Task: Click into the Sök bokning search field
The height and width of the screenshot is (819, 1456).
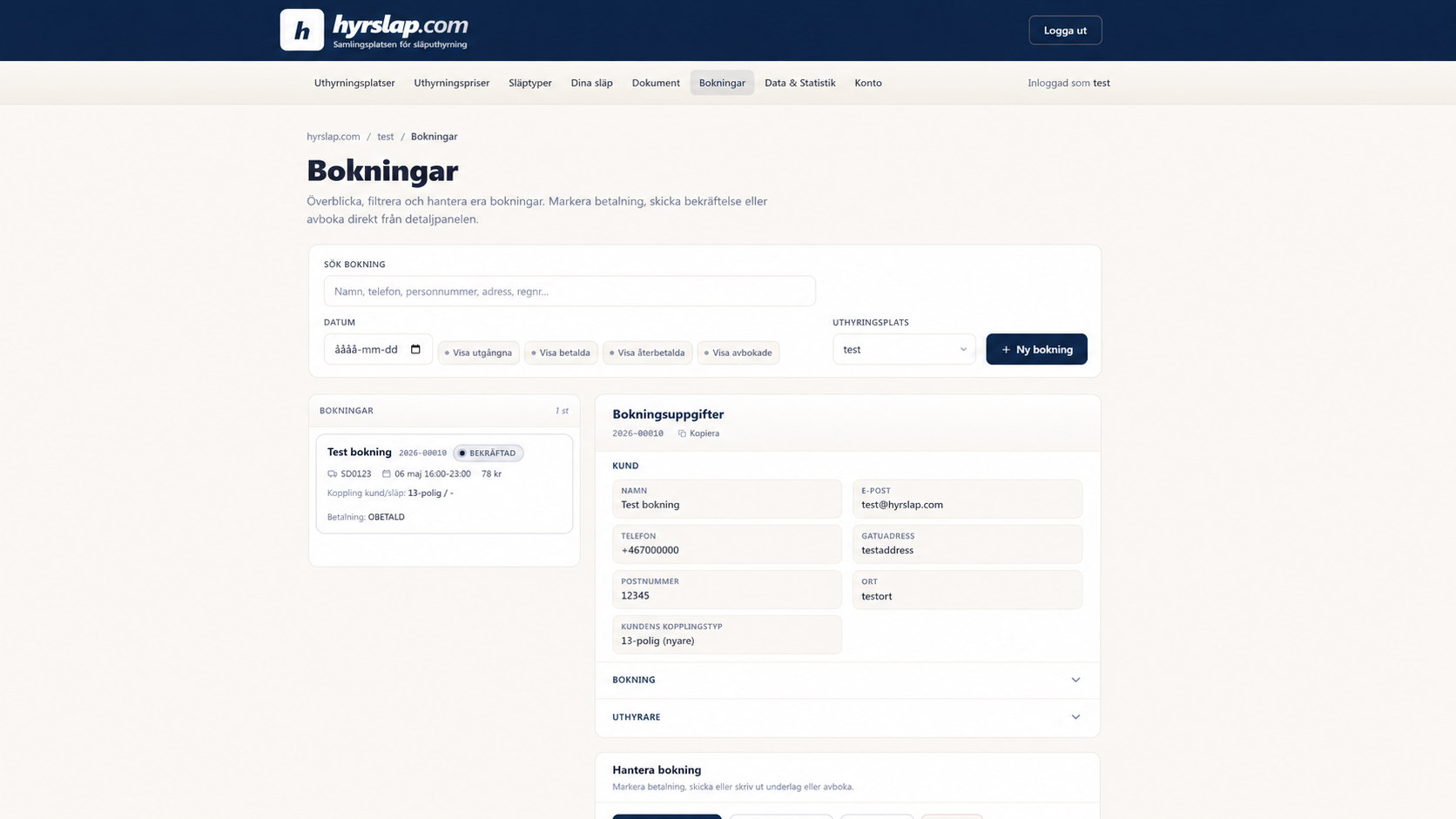Action: tap(570, 292)
